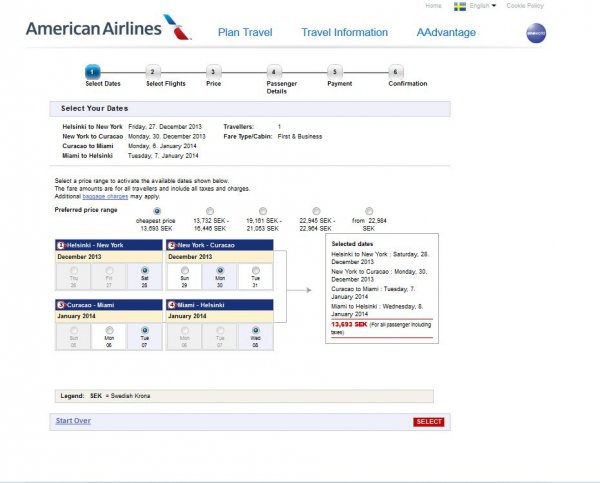Viewport: 600px width, 483px height.
Task: Click step 2 Select Flights marker
Action: pos(152,72)
